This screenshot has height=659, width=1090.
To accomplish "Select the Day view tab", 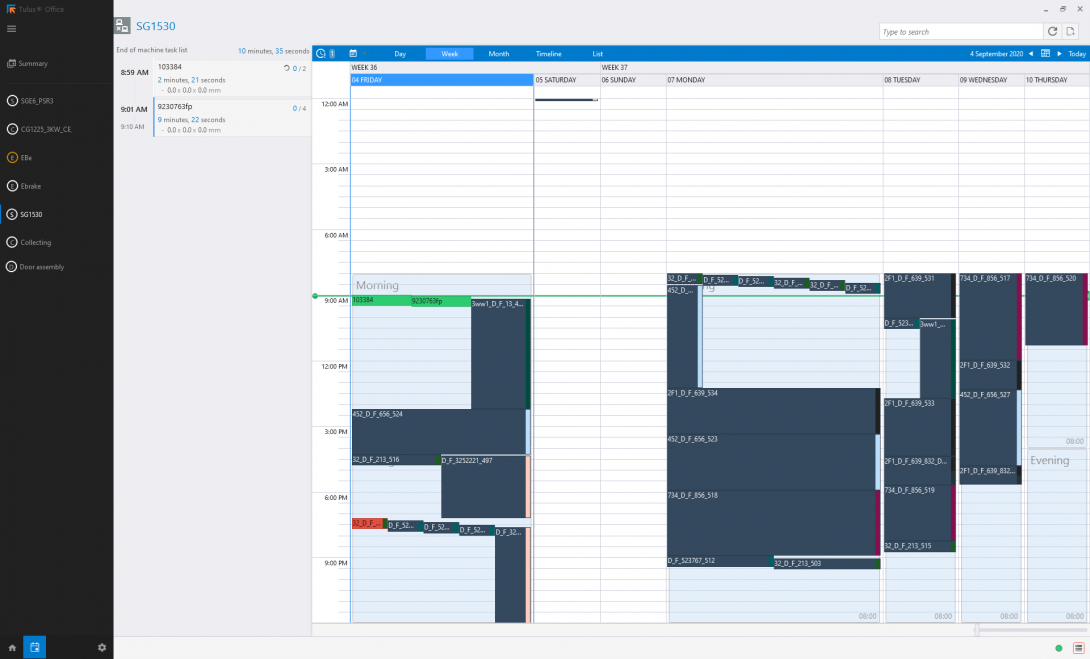I will [x=400, y=54].
